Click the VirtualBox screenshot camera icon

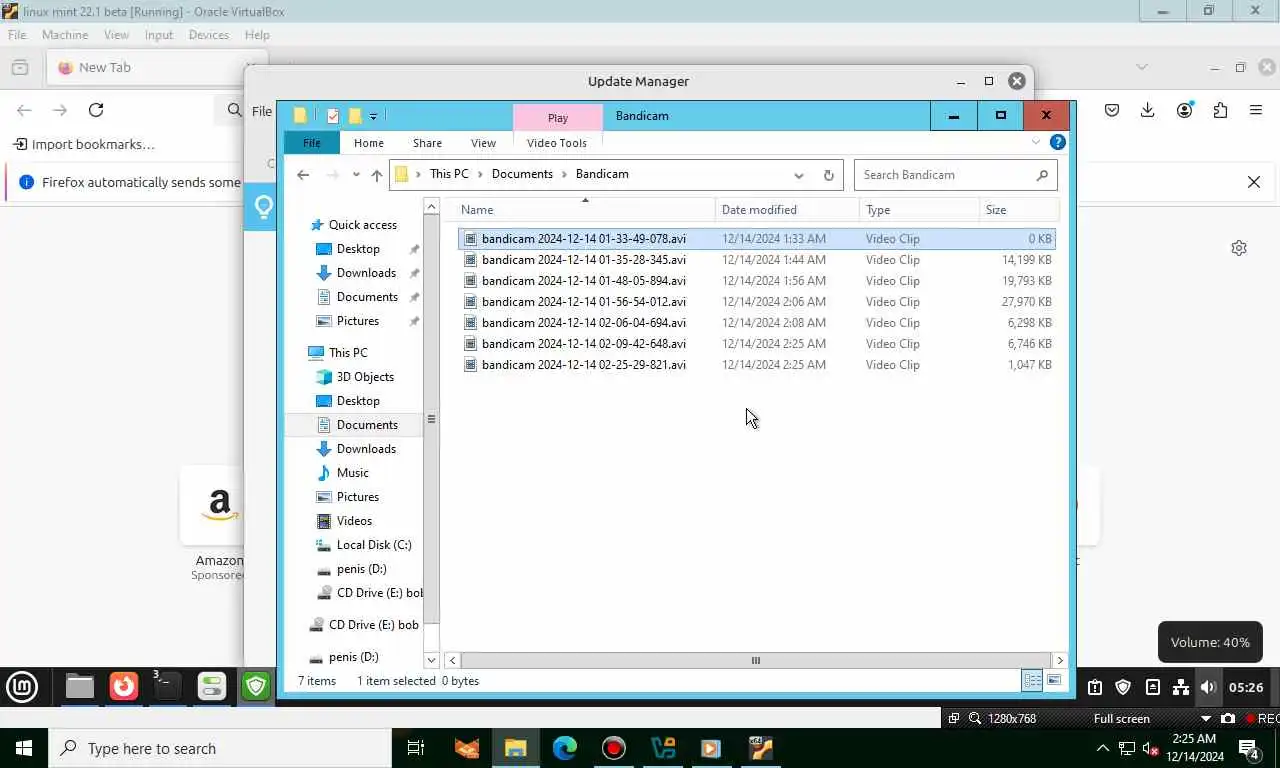(1228, 718)
